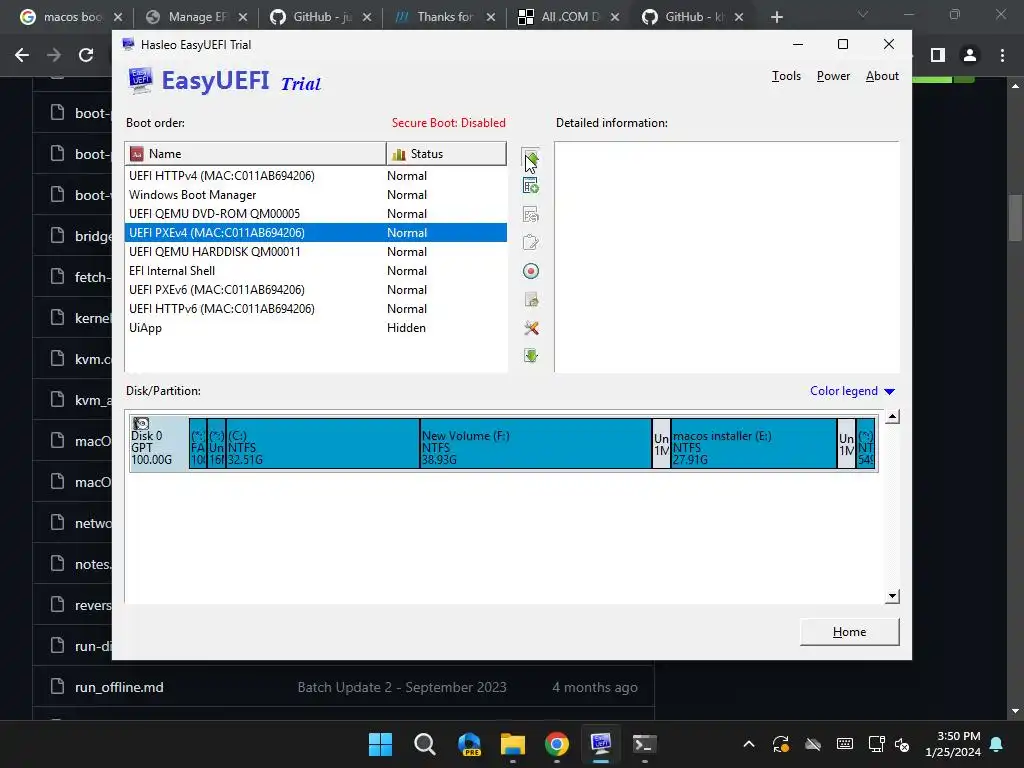Open taskbar Search
This screenshot has height=768, width=1024.
point(424,744)
